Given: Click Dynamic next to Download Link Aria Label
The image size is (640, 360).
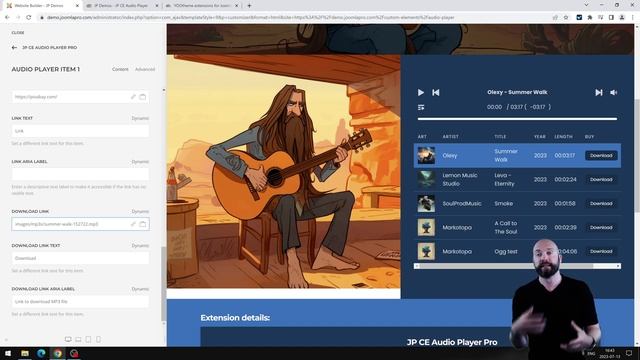Looking at the screenshot, I should 140,289.
